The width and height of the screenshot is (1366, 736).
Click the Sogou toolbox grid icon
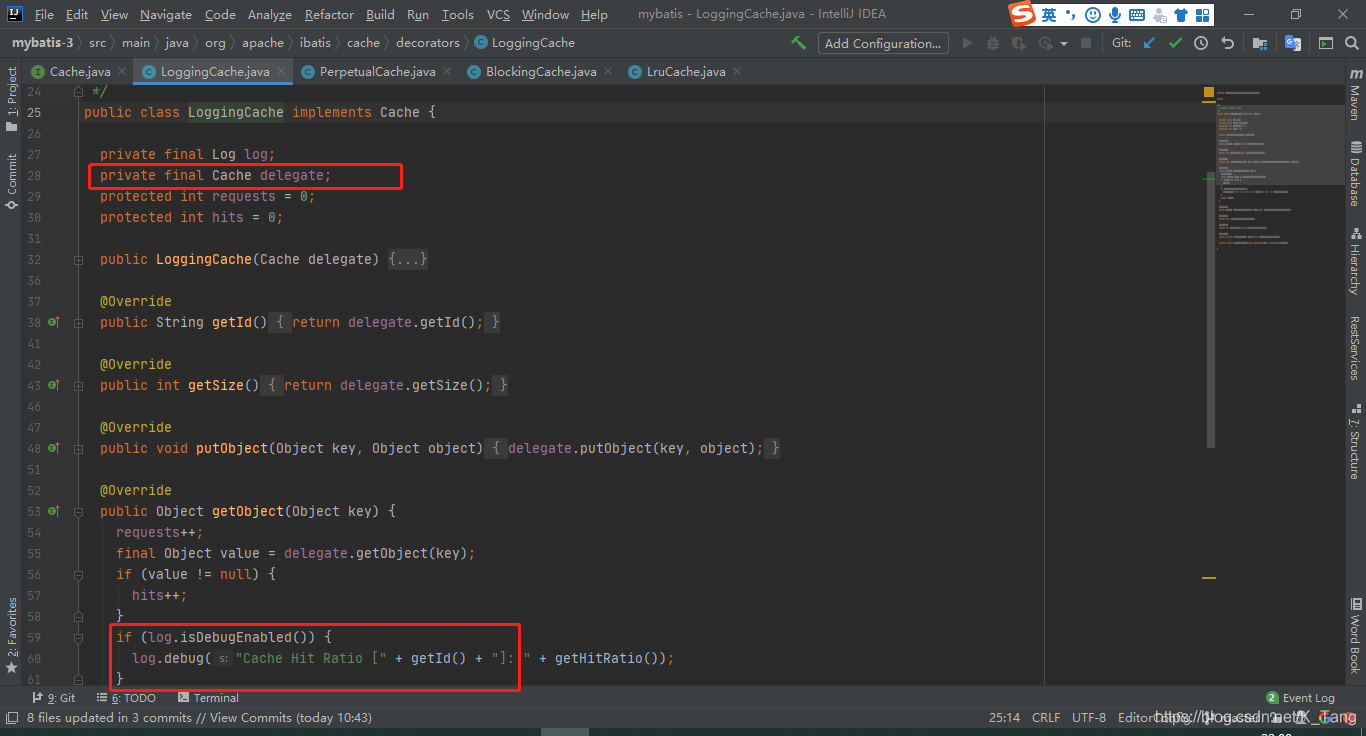click(1202, 15)
